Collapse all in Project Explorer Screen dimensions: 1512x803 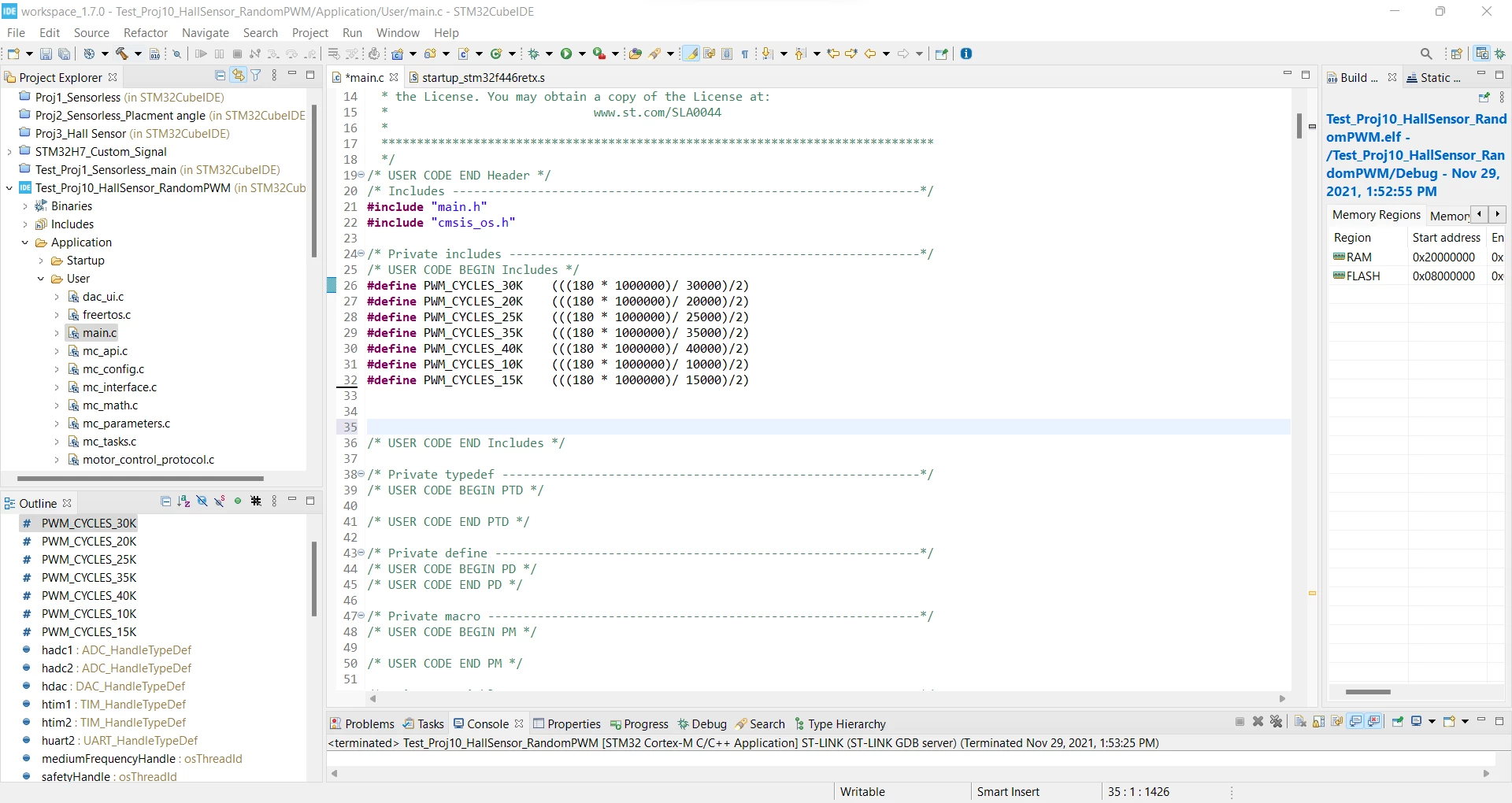(220, 76)
